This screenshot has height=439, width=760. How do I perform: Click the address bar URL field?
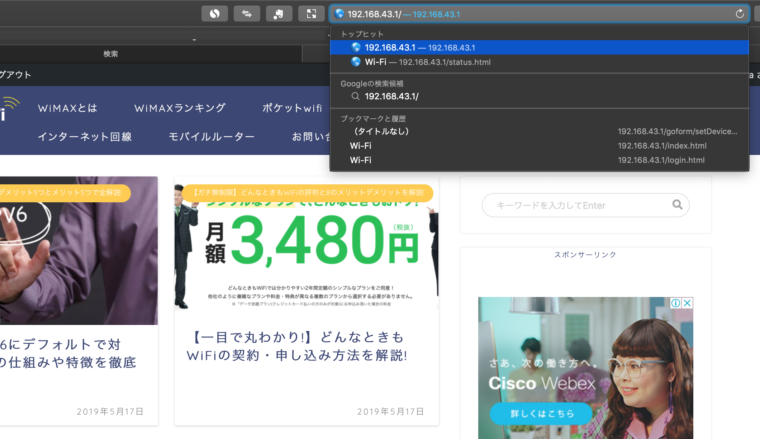[539, 14]
